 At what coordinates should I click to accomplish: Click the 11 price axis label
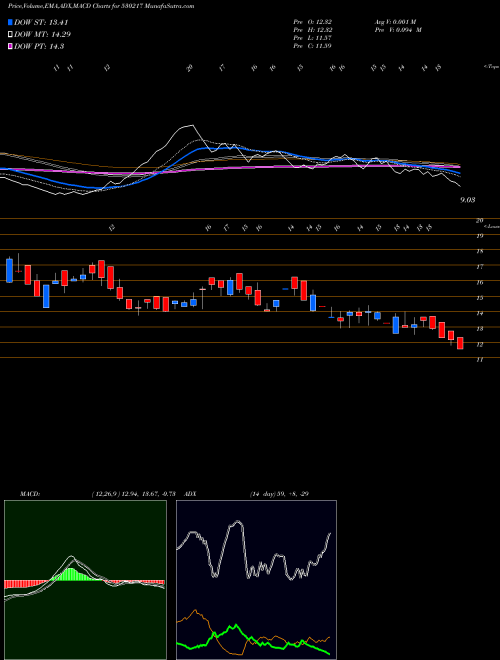click(479, 360)
